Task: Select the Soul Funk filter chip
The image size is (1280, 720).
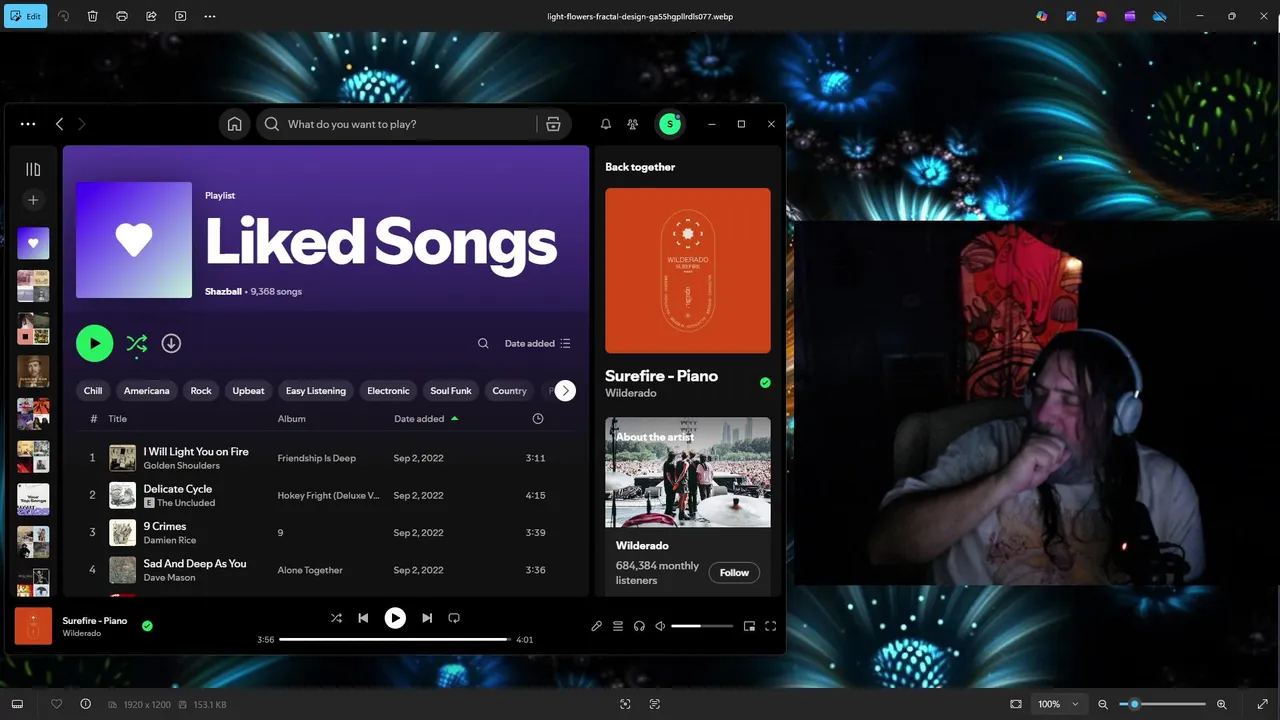Action: coord(451,391)
